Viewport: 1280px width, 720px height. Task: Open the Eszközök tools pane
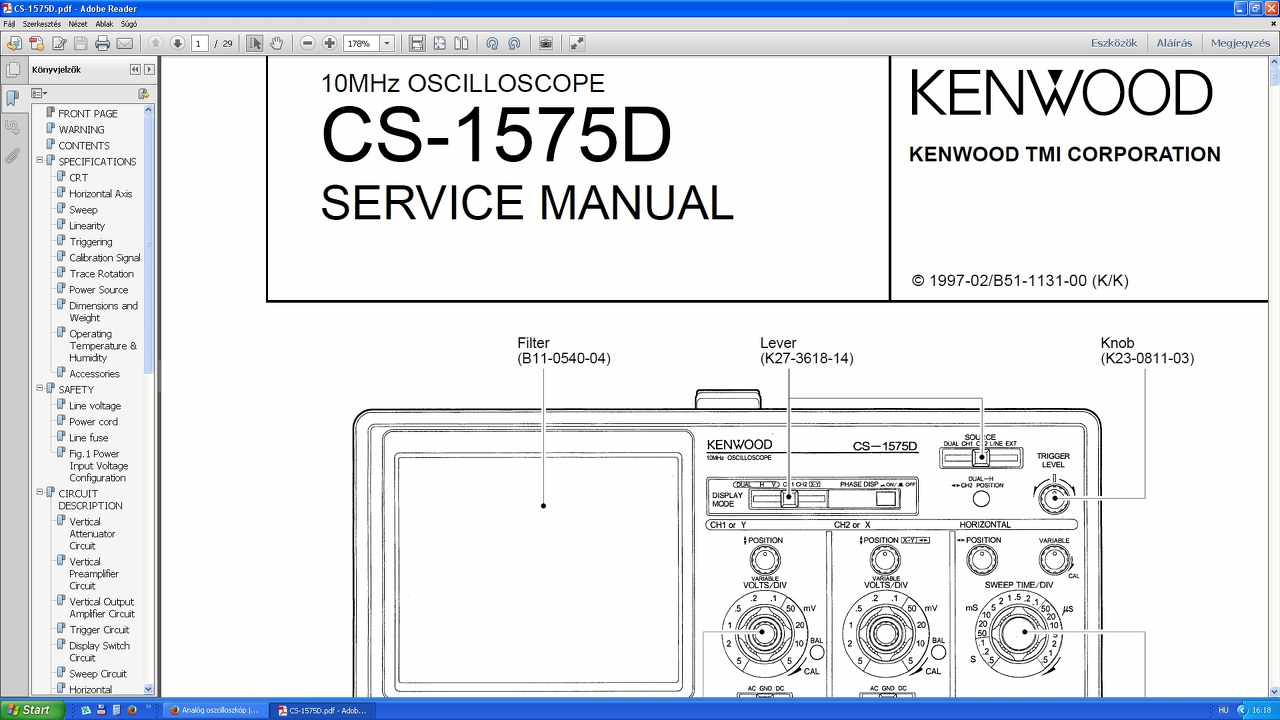(x=1114, y=43)
